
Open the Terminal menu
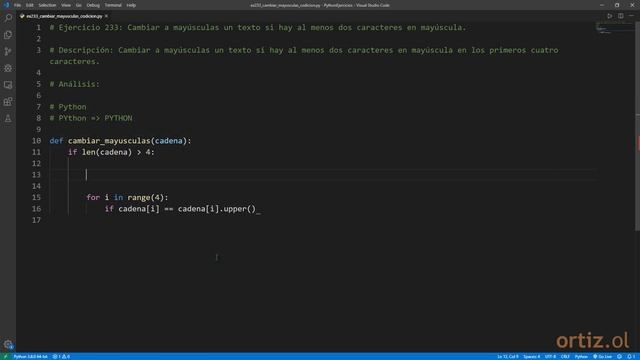113,5
